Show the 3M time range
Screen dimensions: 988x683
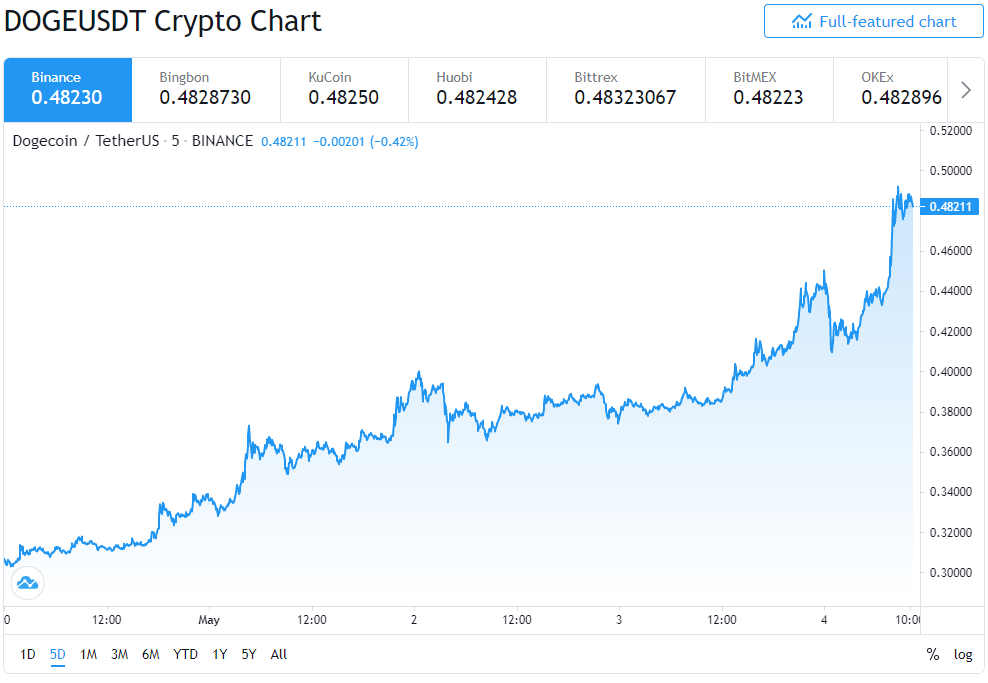click(x=120, y=655)
